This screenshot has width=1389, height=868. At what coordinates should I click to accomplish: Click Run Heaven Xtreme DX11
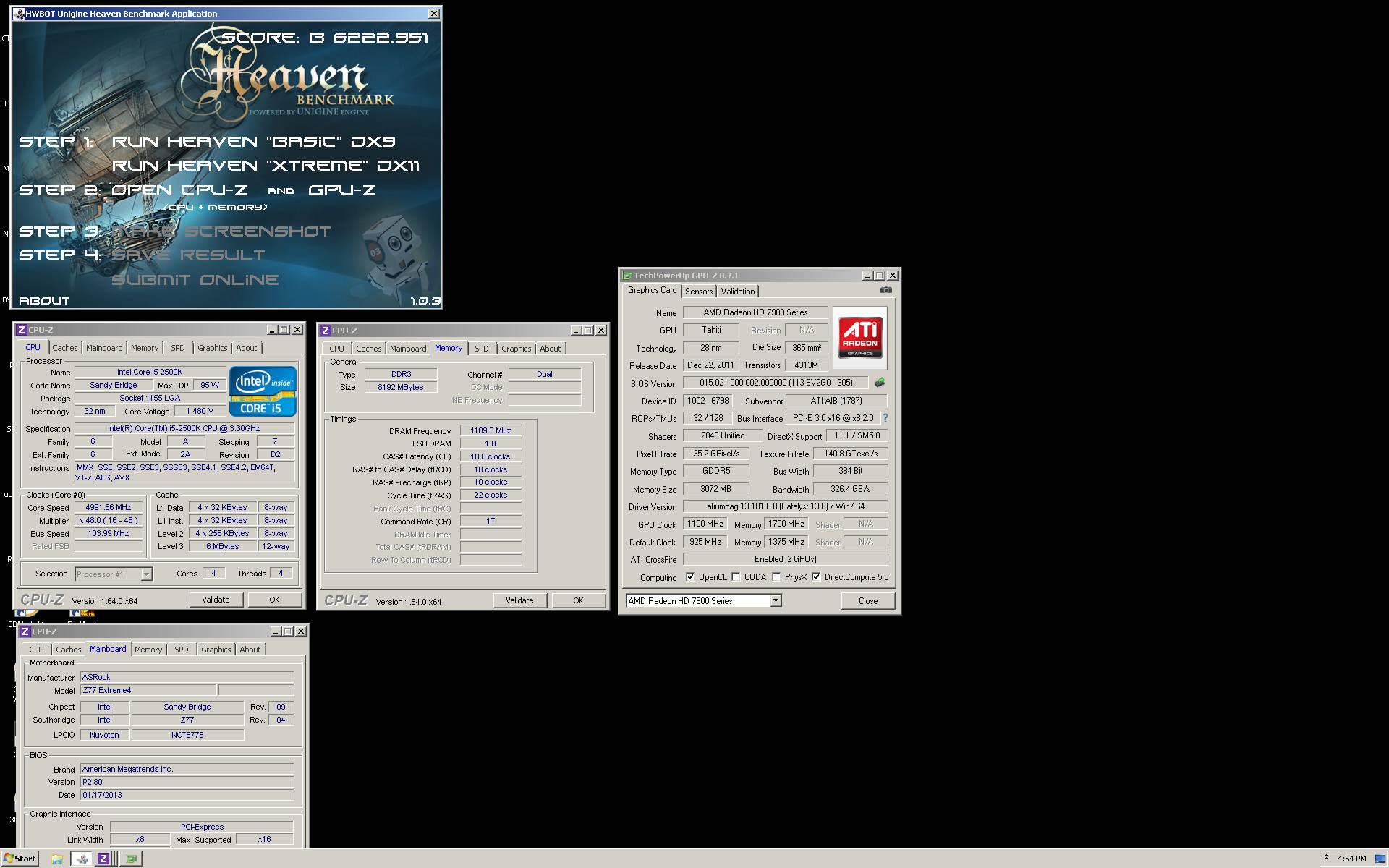(x=266, y=166)
